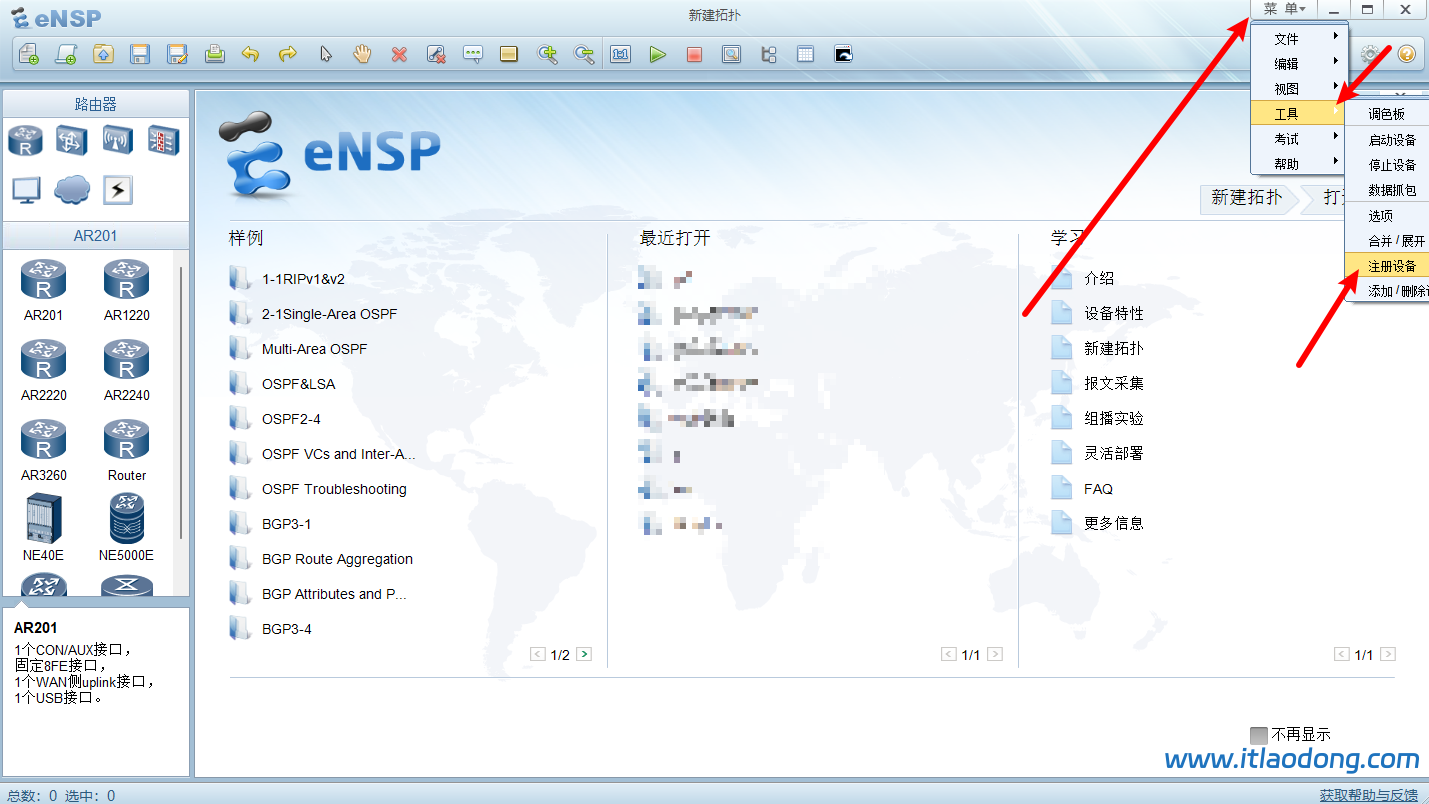Screen dimensions: 1429x804
Task: Check the 不再显示 checkbox
Action: [x=1259, y=735]
